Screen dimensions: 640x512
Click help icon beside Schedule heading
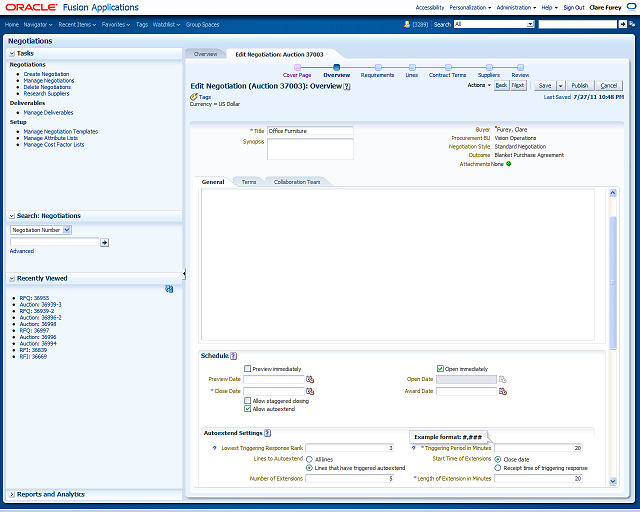tap(233, 356)
